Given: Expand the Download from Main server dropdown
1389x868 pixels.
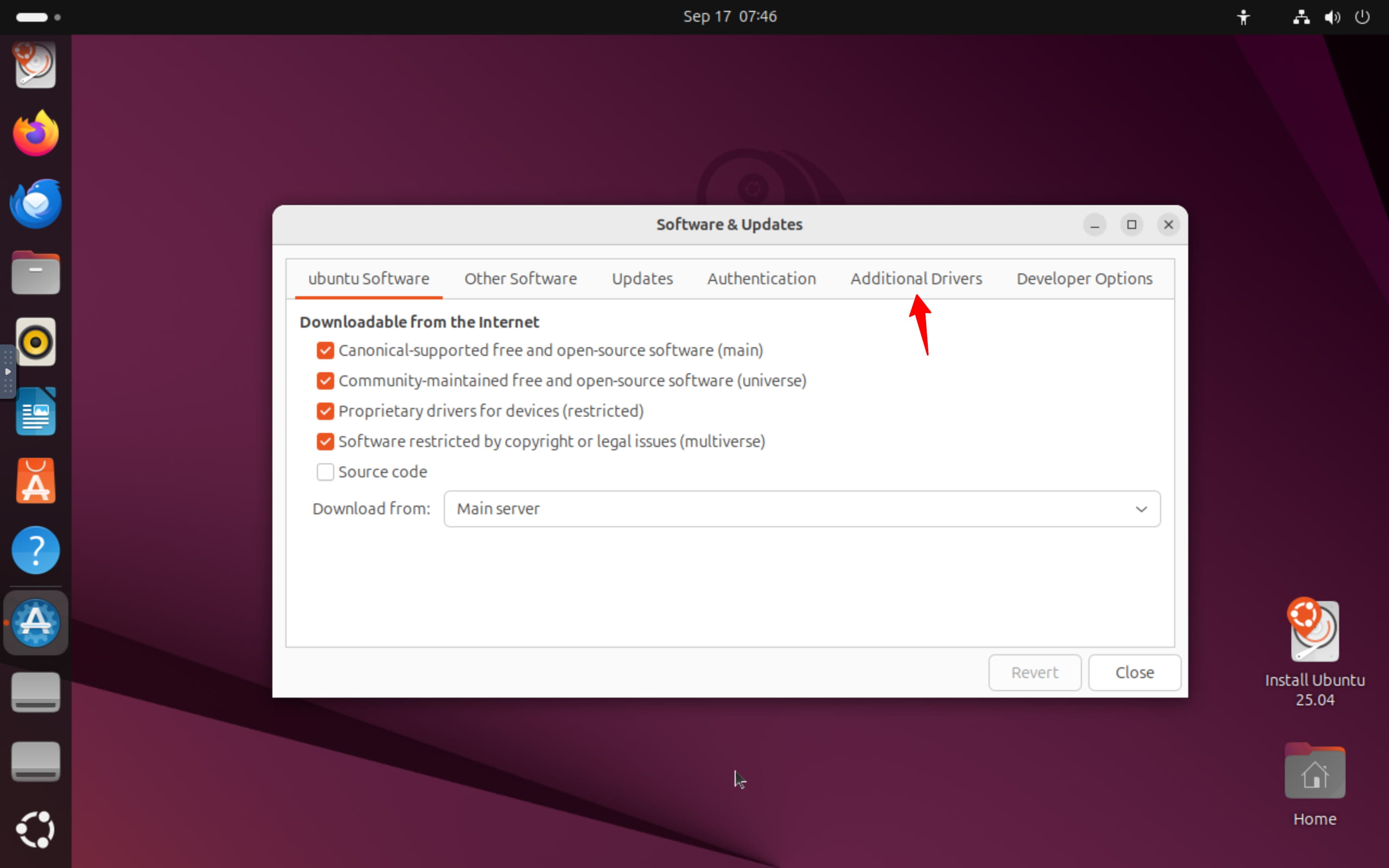Looking at the screenshot, I should pos(801,509).
